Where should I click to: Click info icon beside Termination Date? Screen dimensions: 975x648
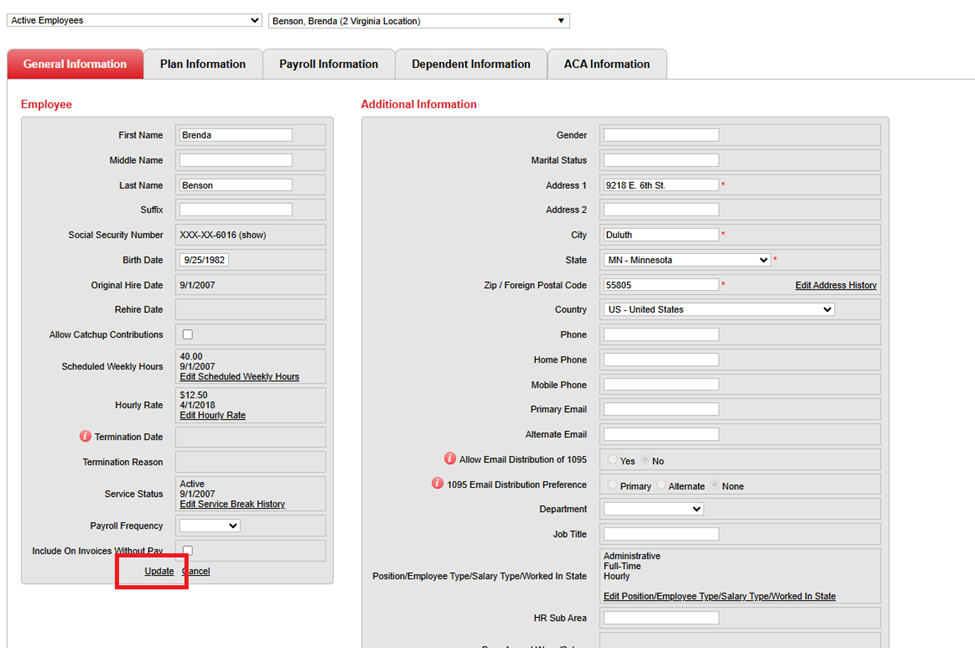pyautogui.click(x=85, y=437)
